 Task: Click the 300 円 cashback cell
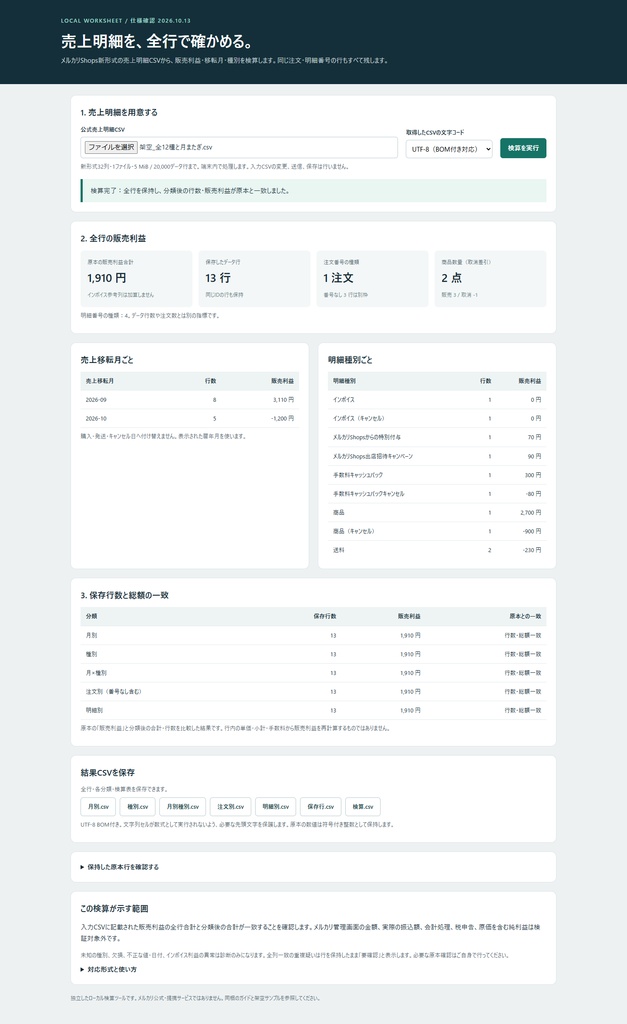(533, 475)
